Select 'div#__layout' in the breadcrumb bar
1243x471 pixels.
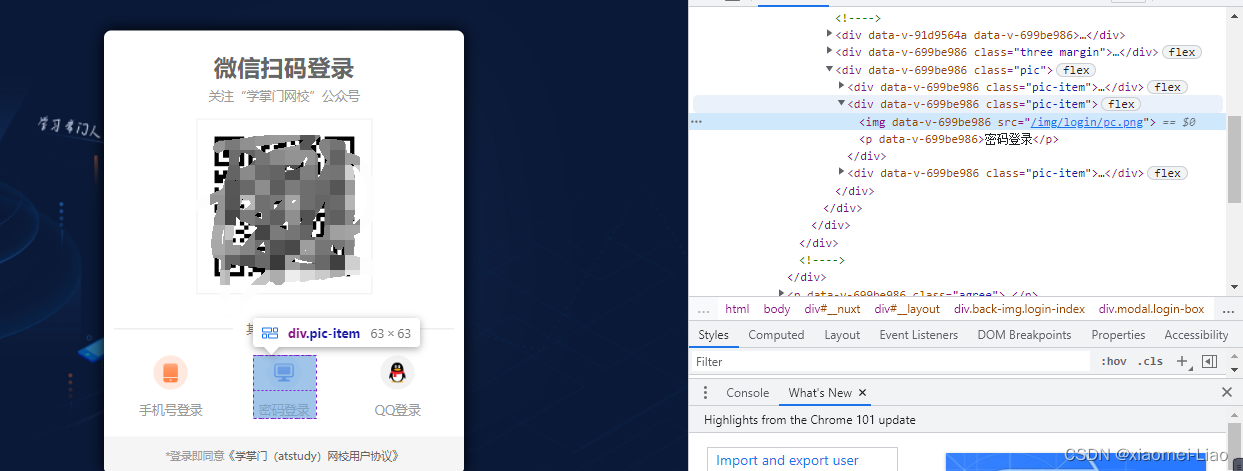[x=907, y=309]
